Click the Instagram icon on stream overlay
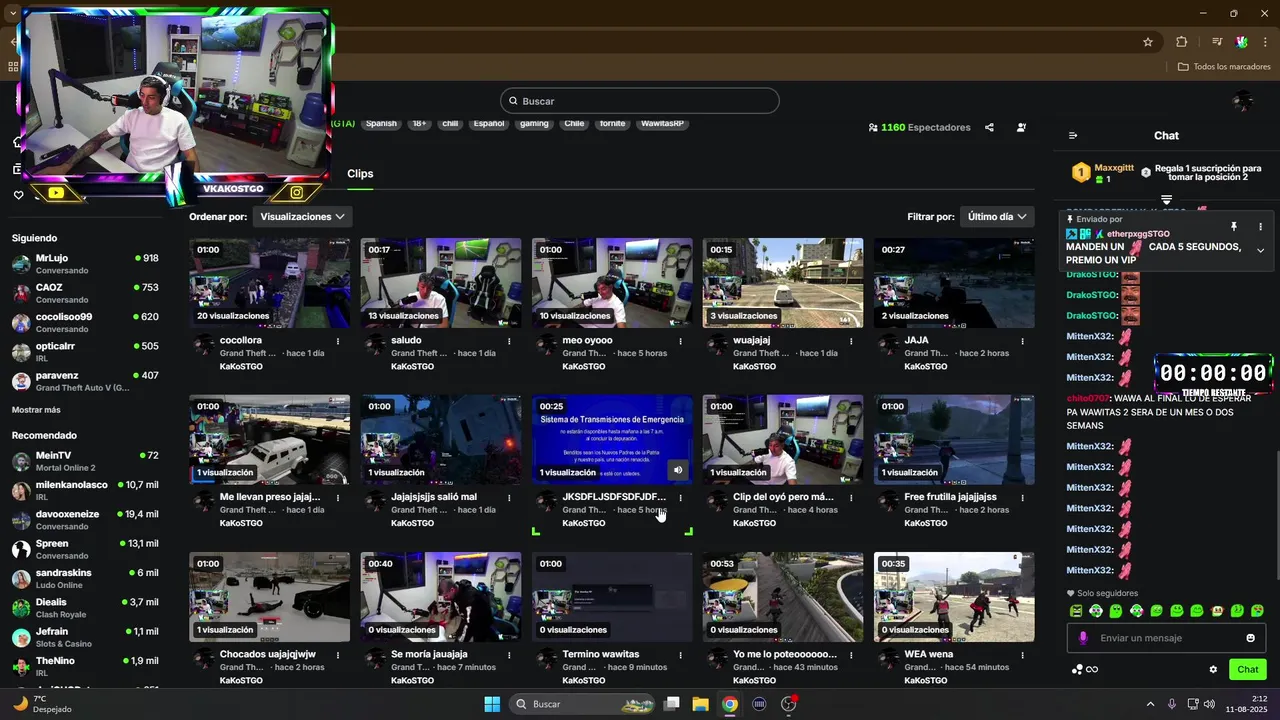This screenshot has width=1280, height=720. pyautogui.click(x=297, y=192)
